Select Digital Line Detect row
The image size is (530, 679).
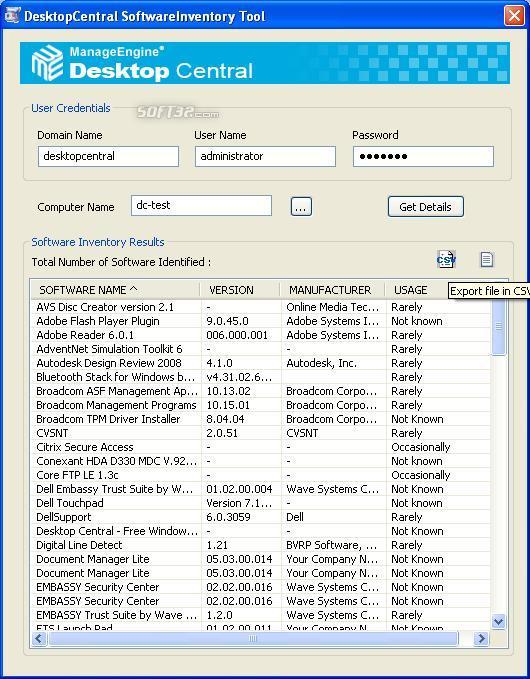click(x=261, y=545)
